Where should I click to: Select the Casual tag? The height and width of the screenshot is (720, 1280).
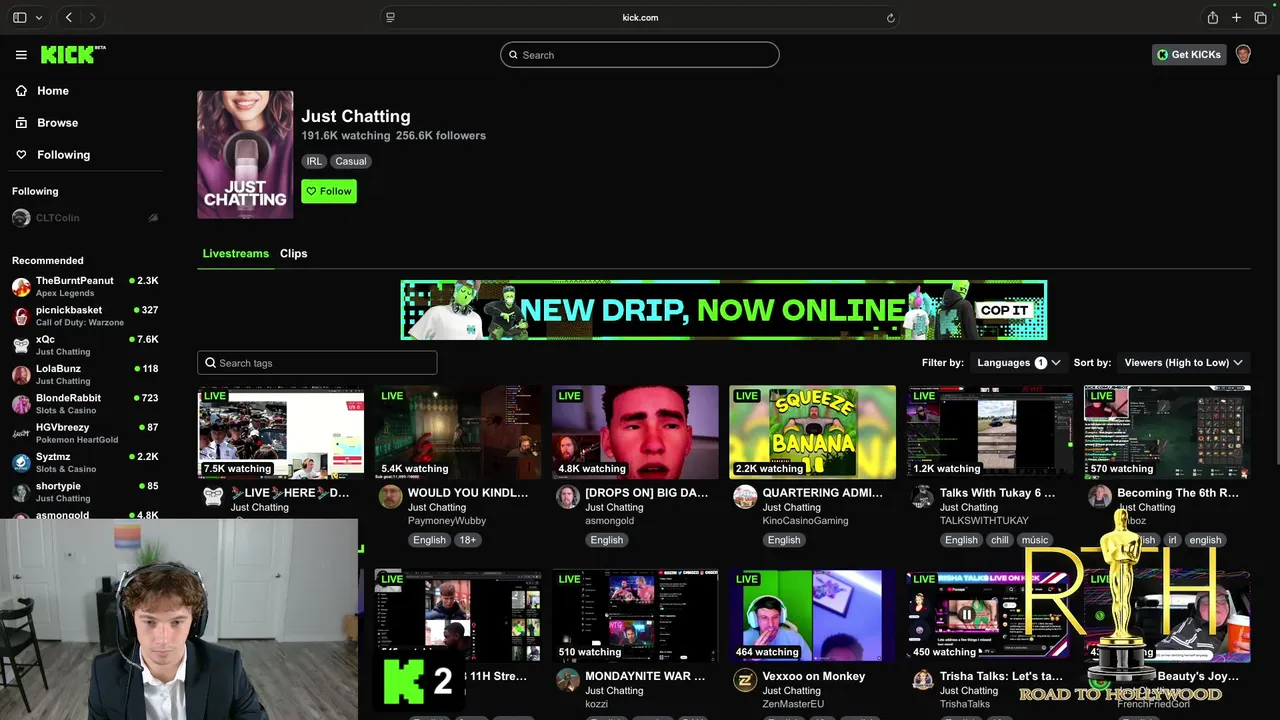coord(351,161)
